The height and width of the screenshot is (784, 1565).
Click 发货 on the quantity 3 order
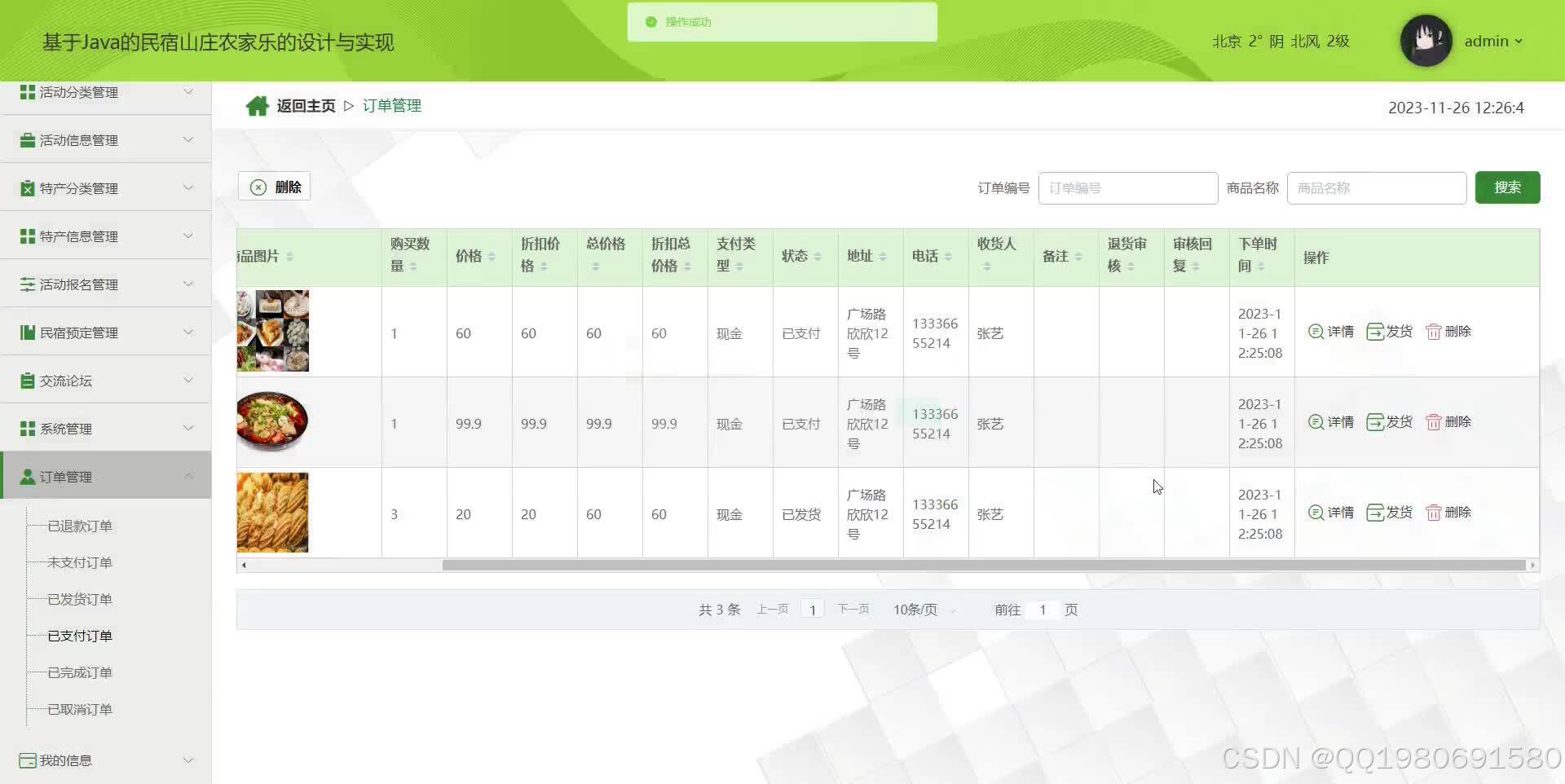coord(1389,513)
